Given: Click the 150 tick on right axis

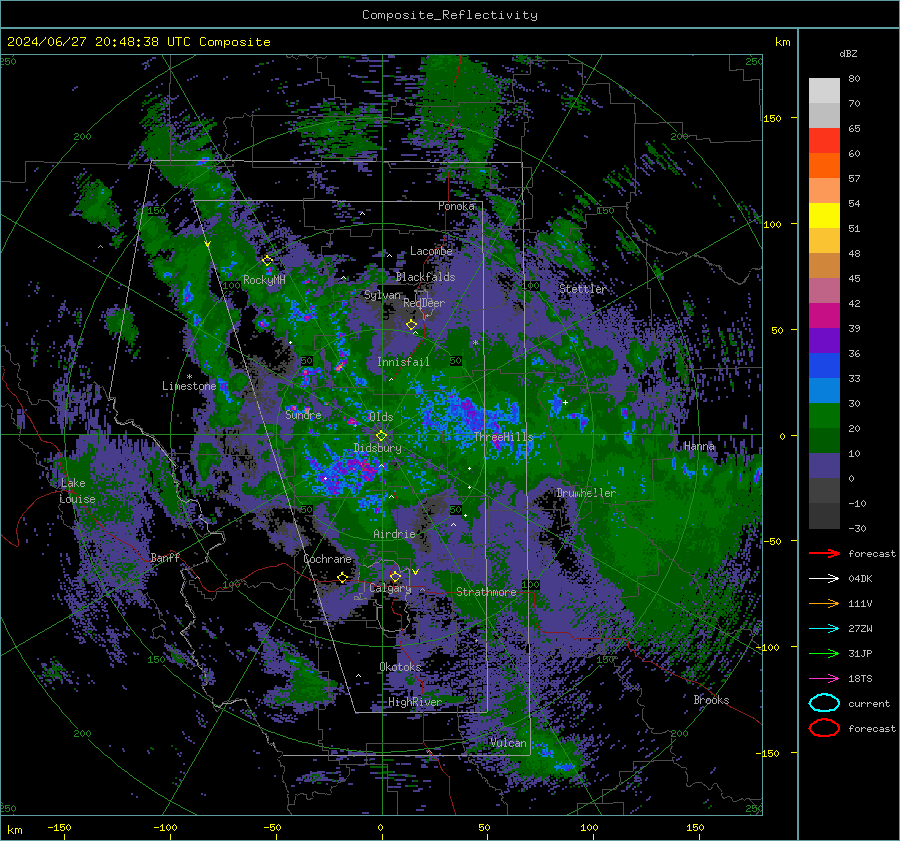Looking at the screenshot, I should 773,118.
